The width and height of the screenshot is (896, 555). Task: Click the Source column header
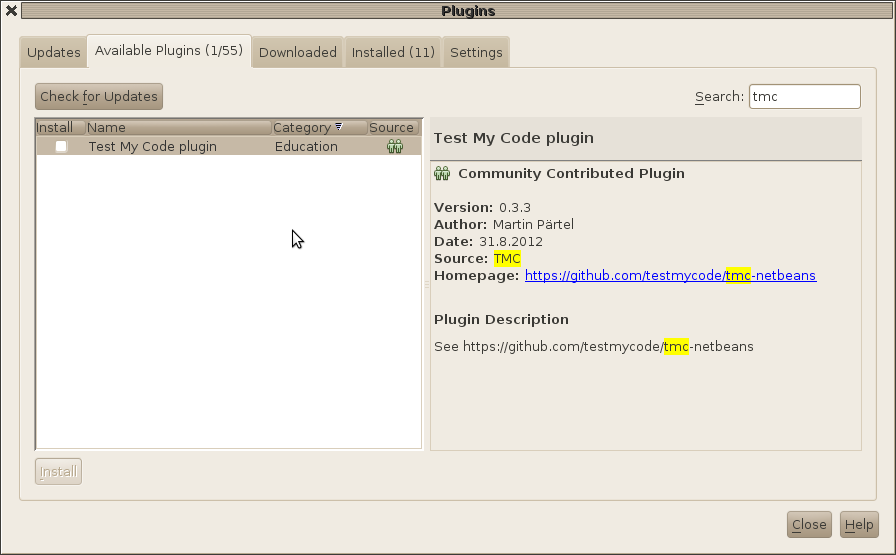pyautogui.click(x=393, y=127)
